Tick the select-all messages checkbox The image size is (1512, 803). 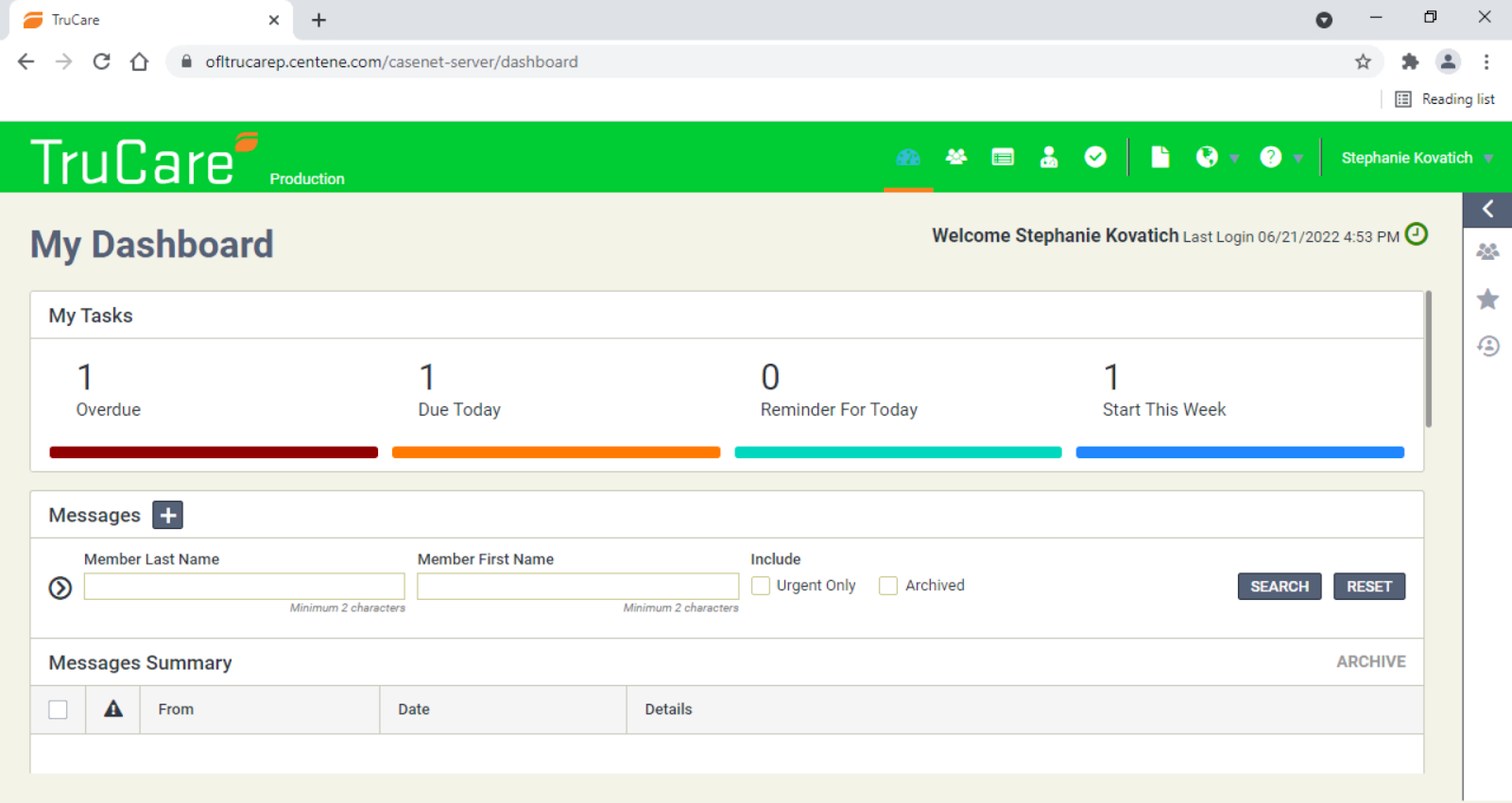(x=59, y=709)
